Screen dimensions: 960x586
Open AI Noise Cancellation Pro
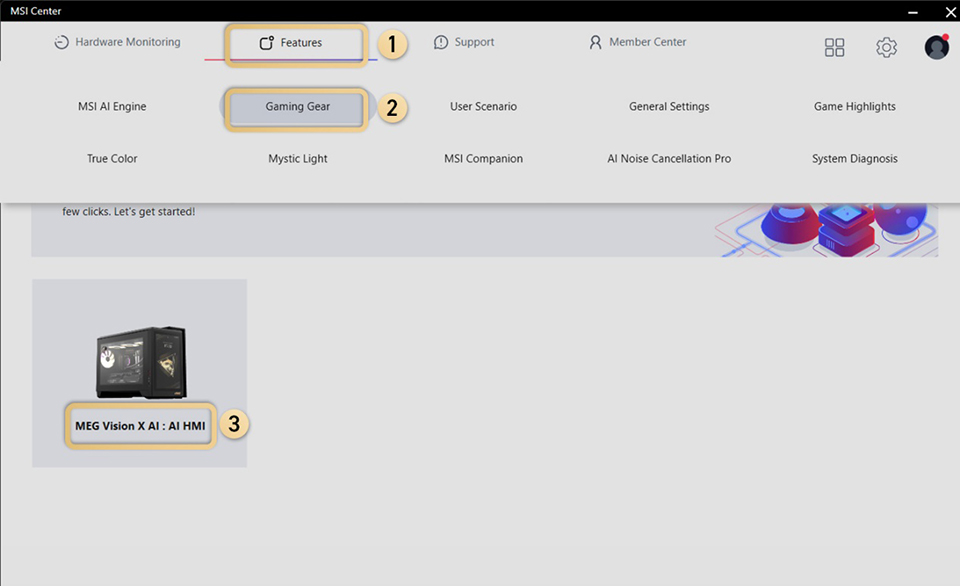(669, 158)
